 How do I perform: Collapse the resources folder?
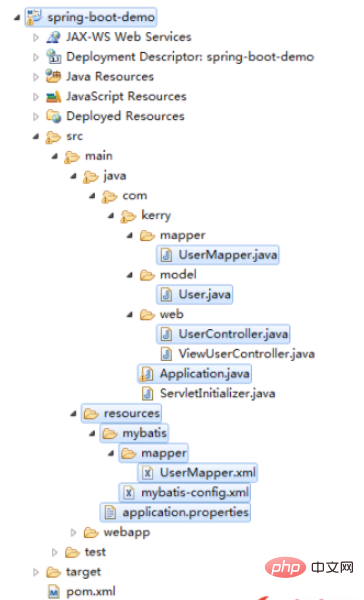tap(73, 414)
